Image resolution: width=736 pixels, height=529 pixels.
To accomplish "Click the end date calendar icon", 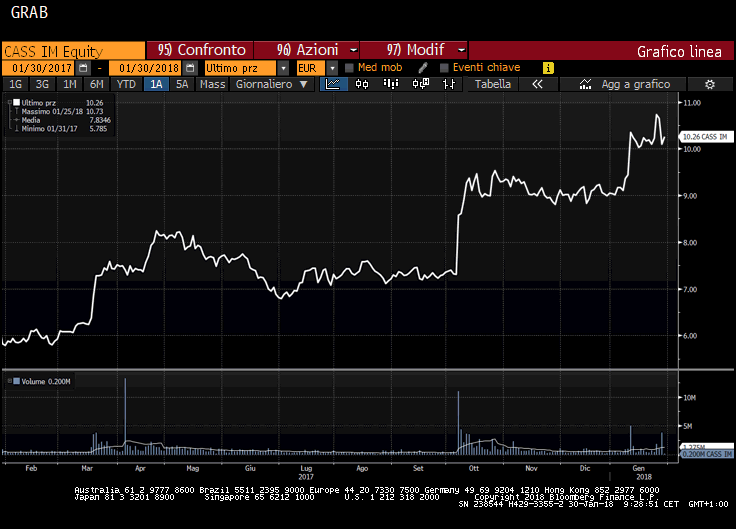I will [x=187, y=67].
